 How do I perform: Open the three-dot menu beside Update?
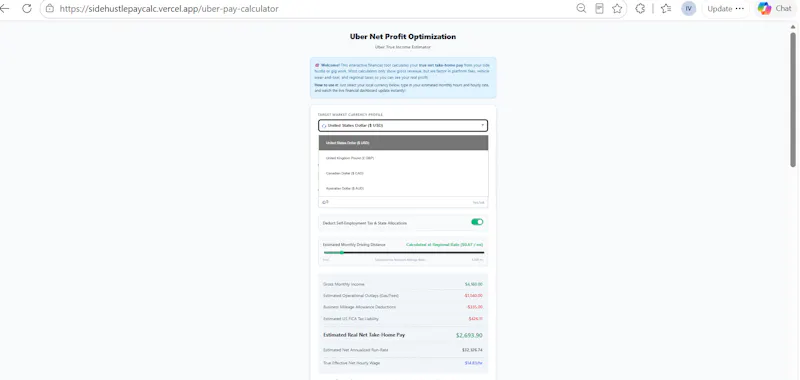(740, 9)
